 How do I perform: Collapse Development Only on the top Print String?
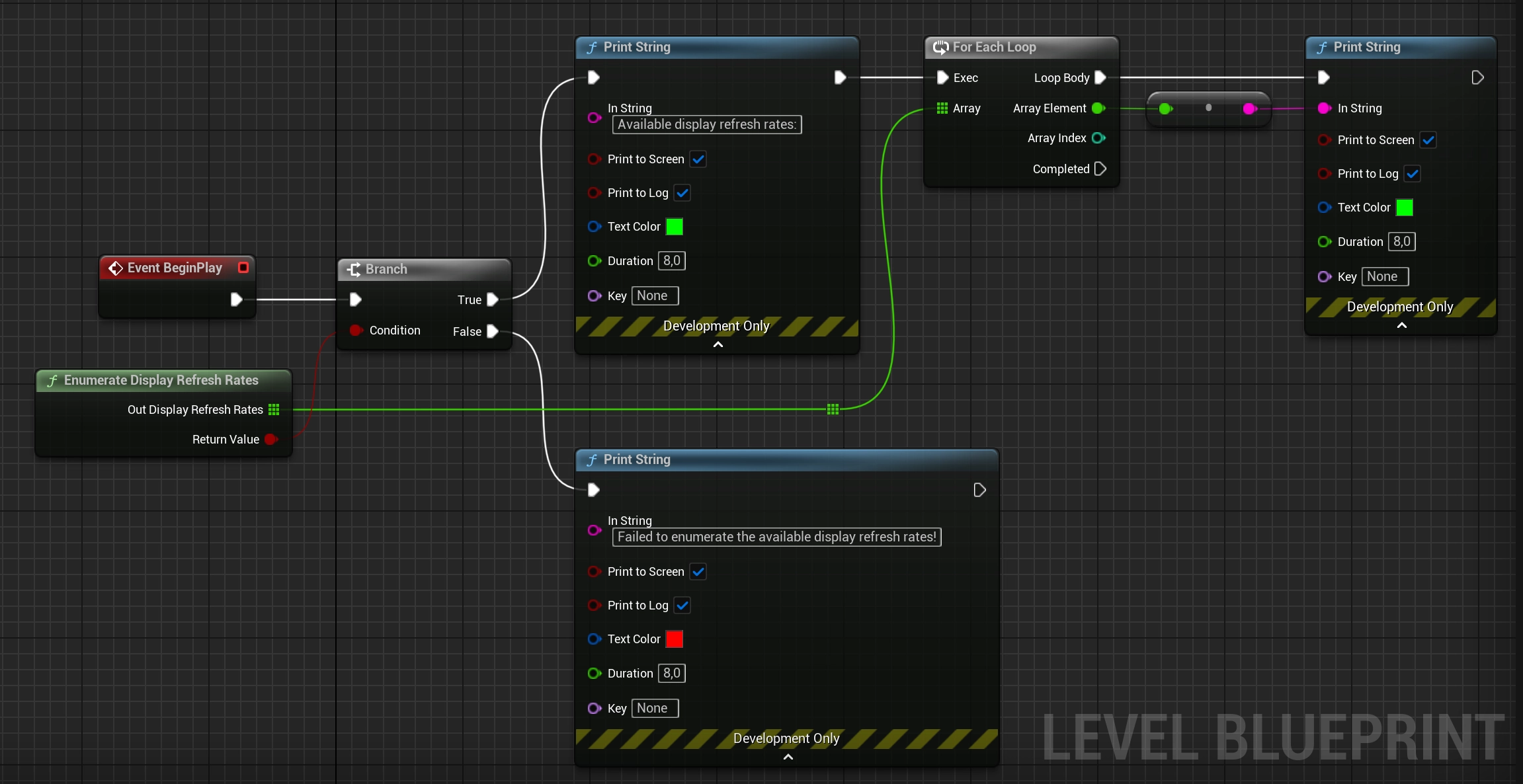click(x=718, y=344)
